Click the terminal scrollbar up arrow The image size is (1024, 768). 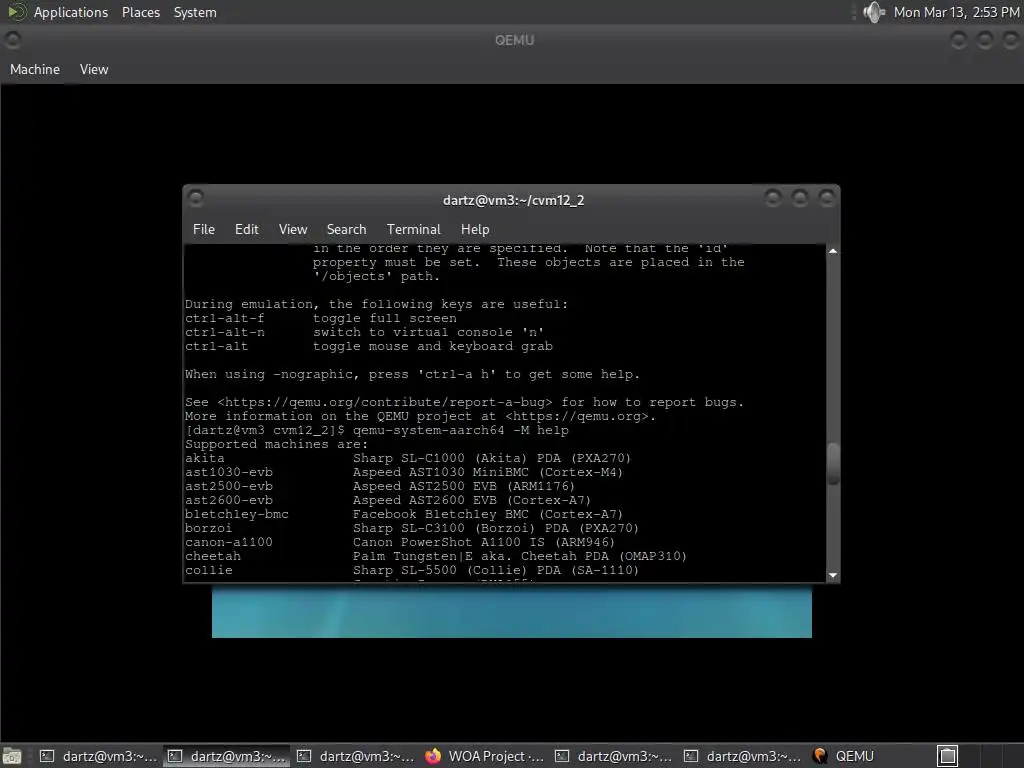click(833, 251)
